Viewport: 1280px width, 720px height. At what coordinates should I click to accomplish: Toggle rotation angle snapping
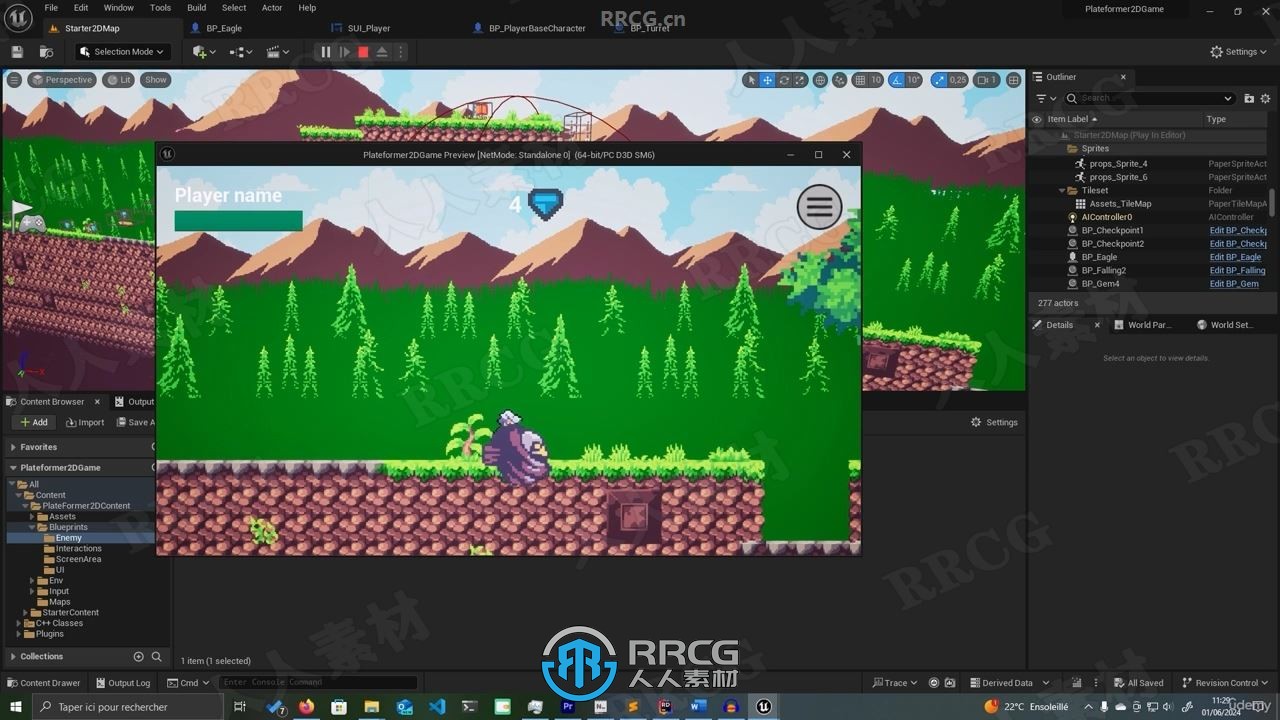897,80
